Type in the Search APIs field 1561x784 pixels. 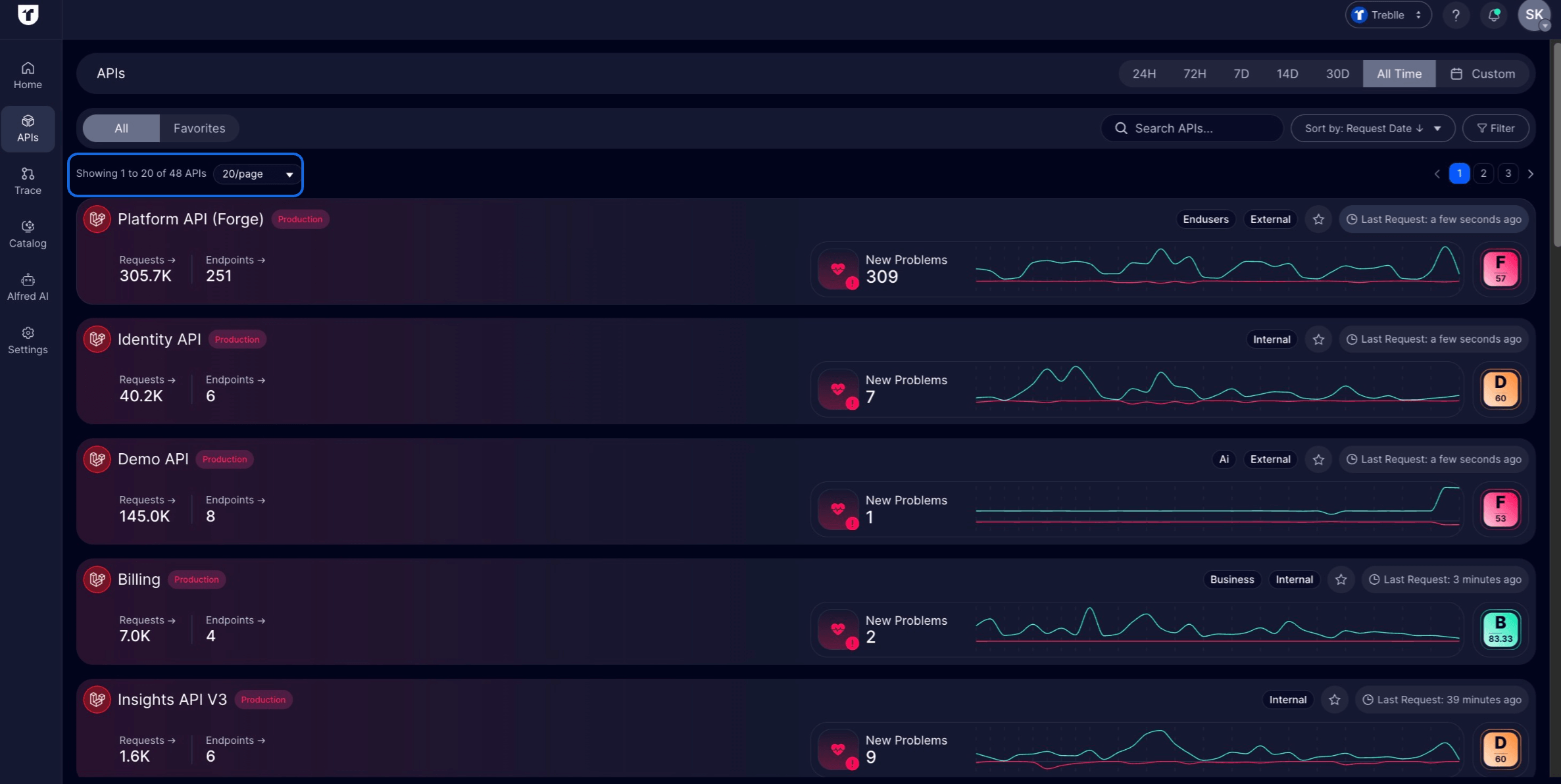[x=1191, y=128]
